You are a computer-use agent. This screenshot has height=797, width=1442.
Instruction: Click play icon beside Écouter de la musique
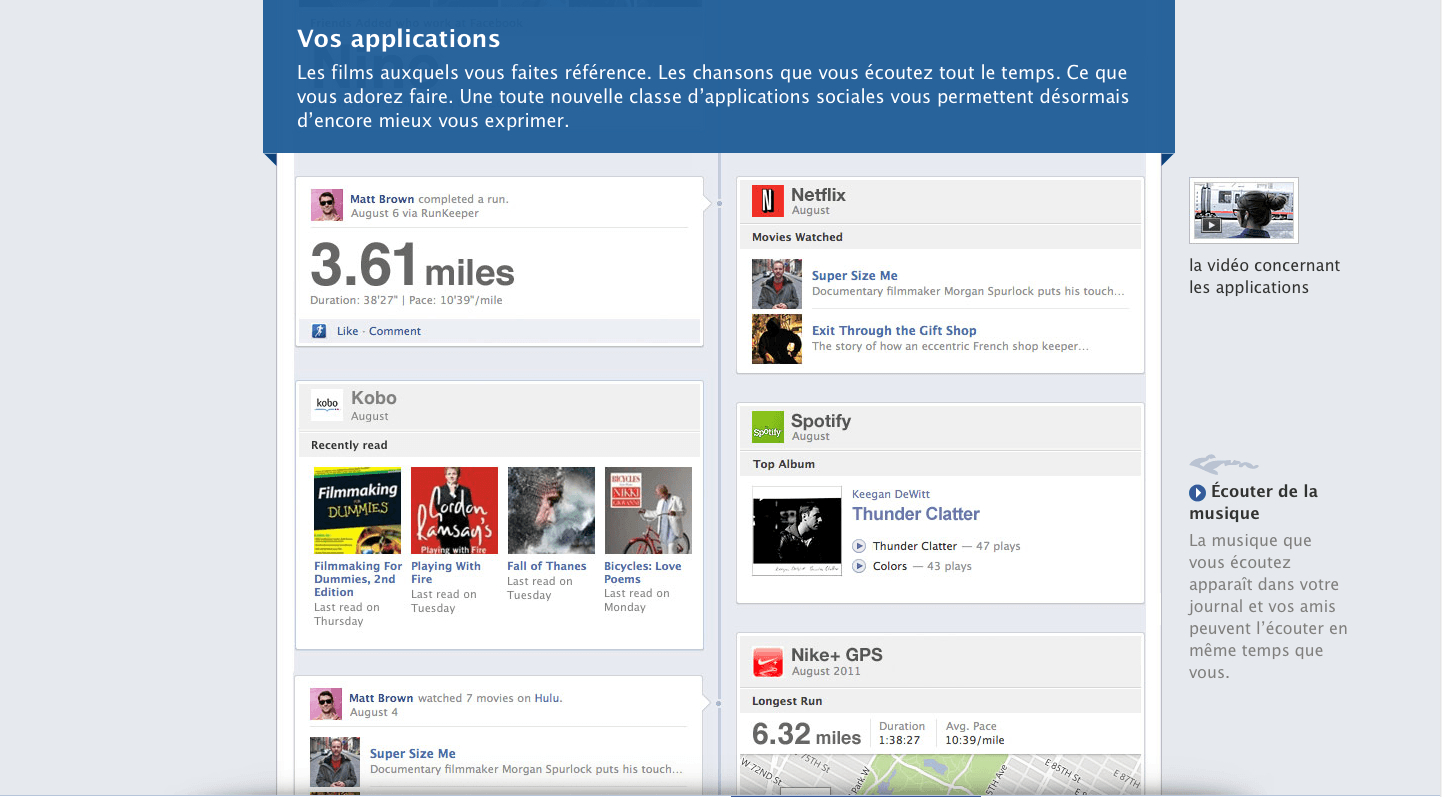(1197, 493)
